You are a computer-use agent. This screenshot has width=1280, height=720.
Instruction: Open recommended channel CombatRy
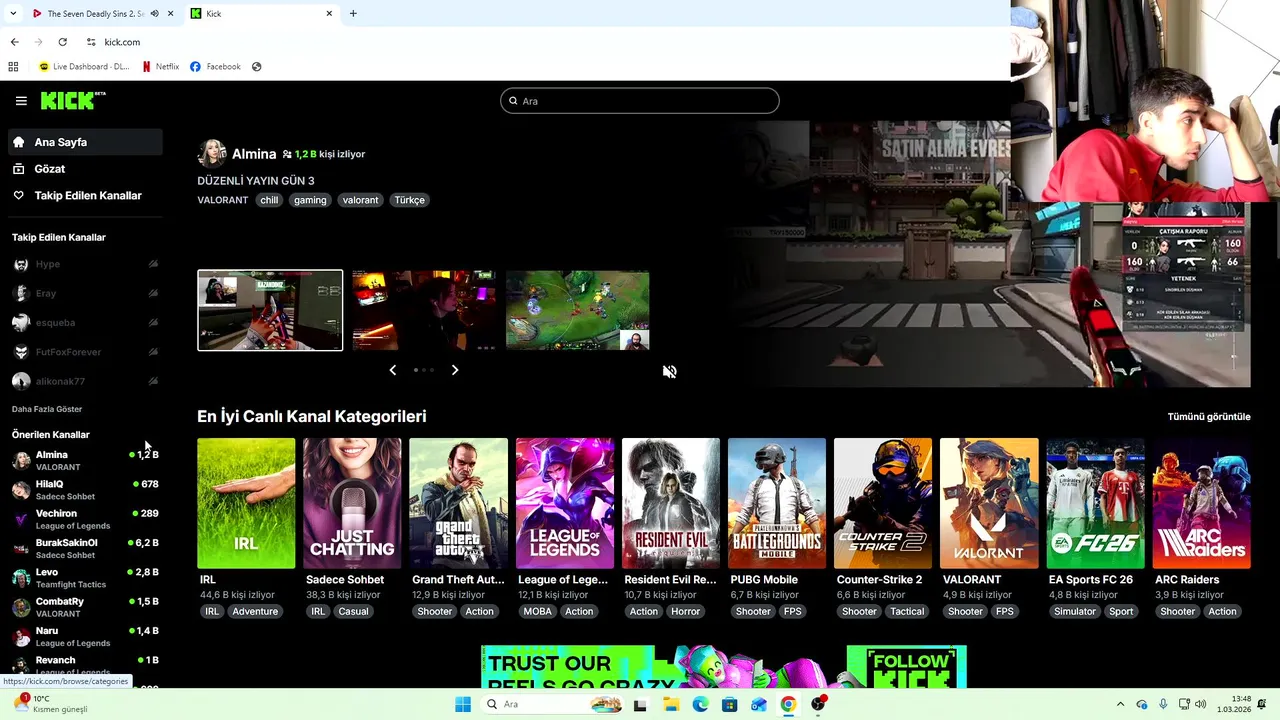click(85, 607)
